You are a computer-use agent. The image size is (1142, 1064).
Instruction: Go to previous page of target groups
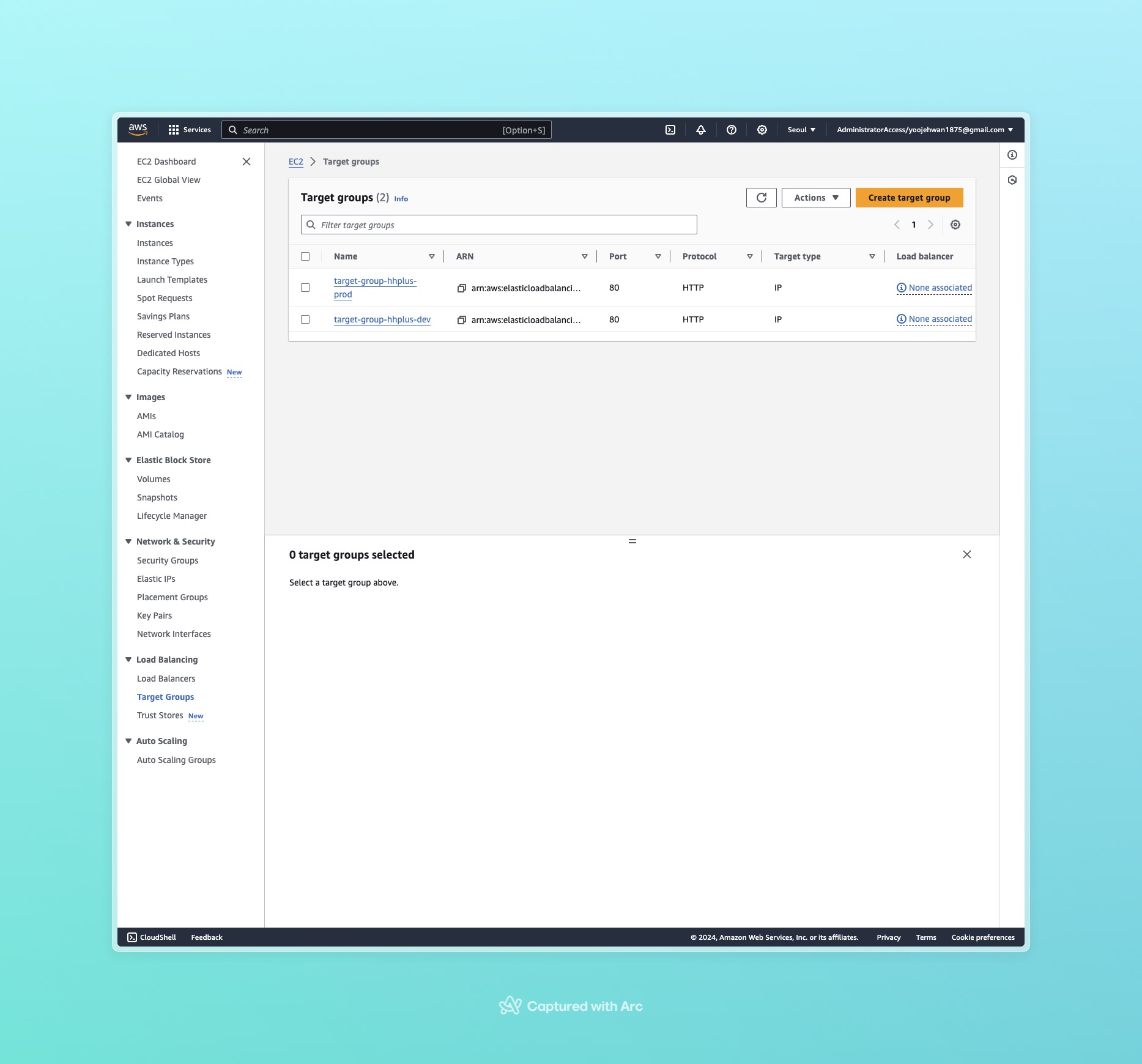coord(897,225)
